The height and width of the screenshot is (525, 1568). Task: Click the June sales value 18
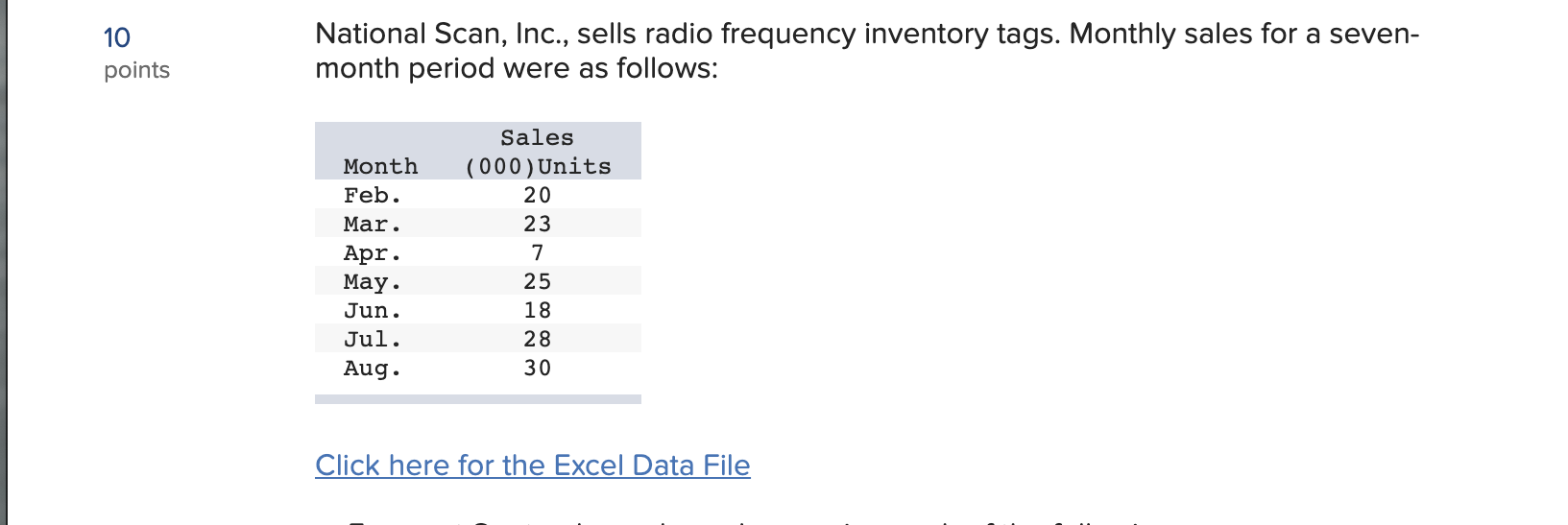click(x=537, y=311)
